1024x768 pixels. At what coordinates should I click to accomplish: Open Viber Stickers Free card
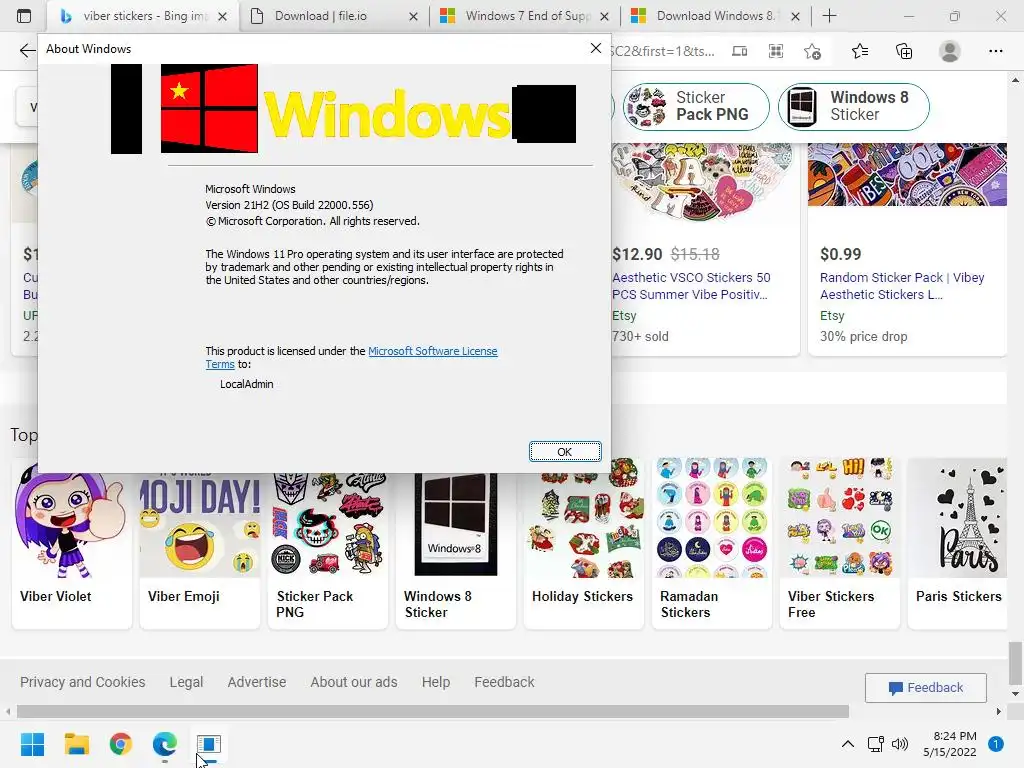click(x=840, y=543)
